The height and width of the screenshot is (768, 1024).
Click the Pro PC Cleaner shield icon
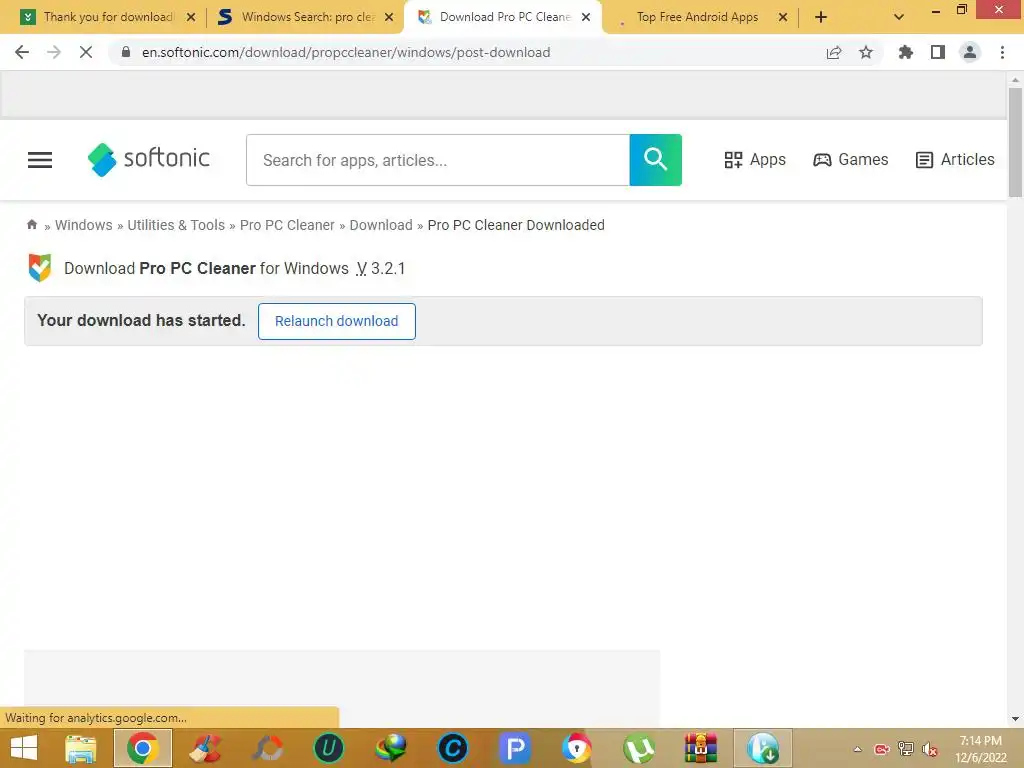pos(40,268)
